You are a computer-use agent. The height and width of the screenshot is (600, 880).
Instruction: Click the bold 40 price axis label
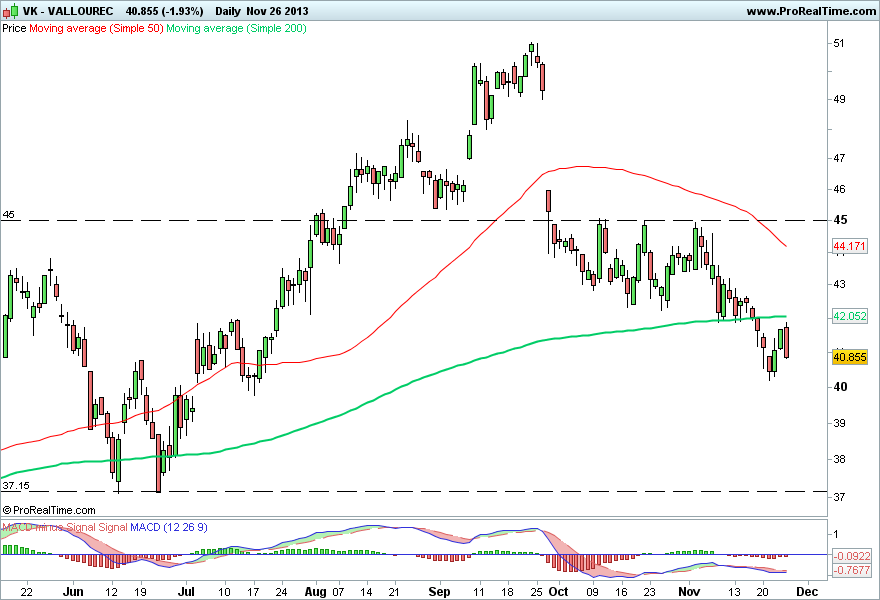coord(840,387)
